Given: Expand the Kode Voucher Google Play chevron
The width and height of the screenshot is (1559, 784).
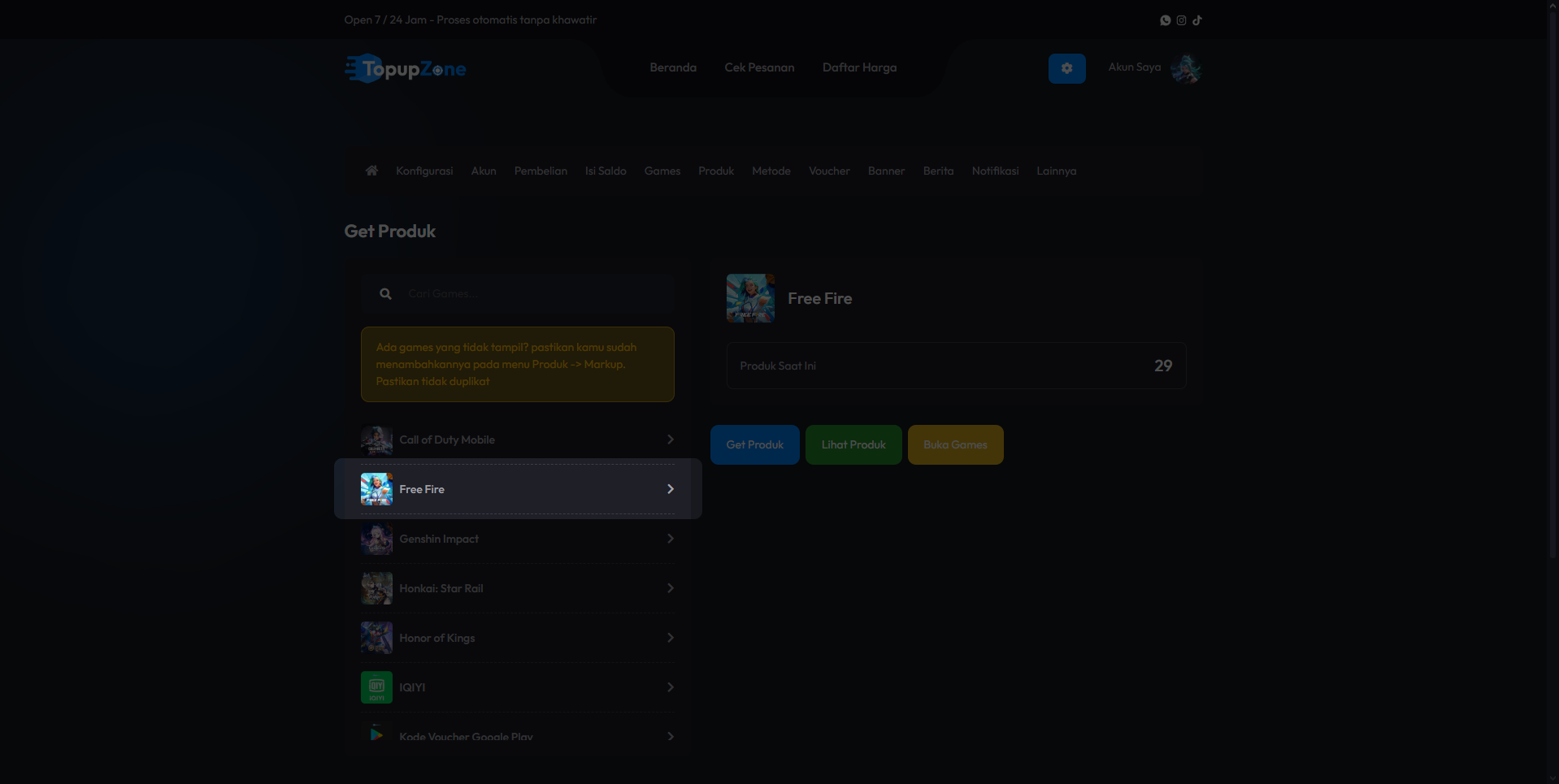Looking at the screenshot, I should pos(671,736).
